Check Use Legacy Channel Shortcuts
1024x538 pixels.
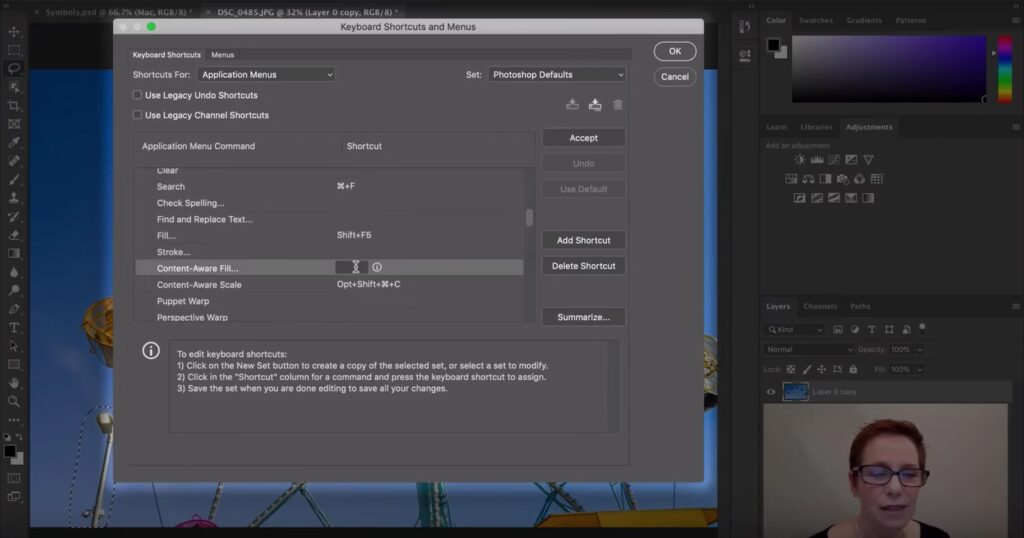tap(138, 115)
